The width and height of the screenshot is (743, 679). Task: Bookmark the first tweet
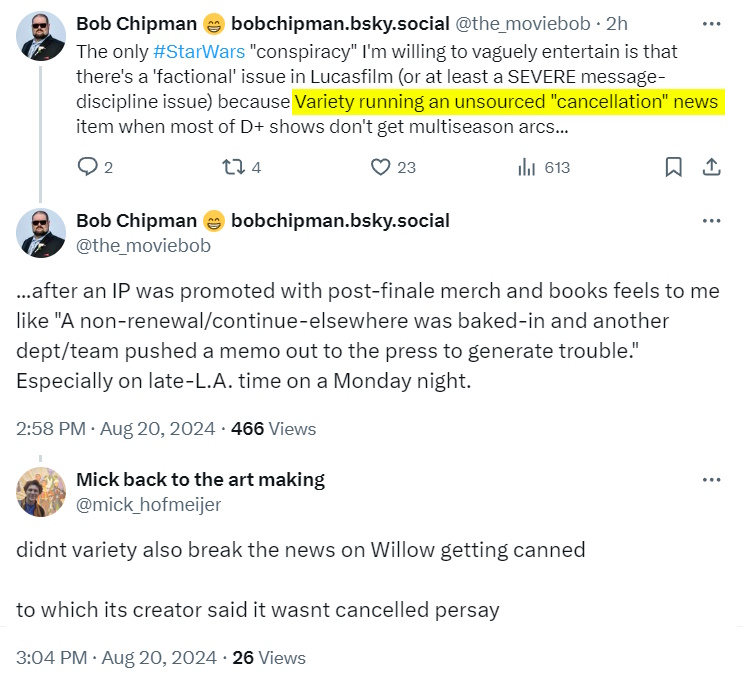[x=674, y=167]
